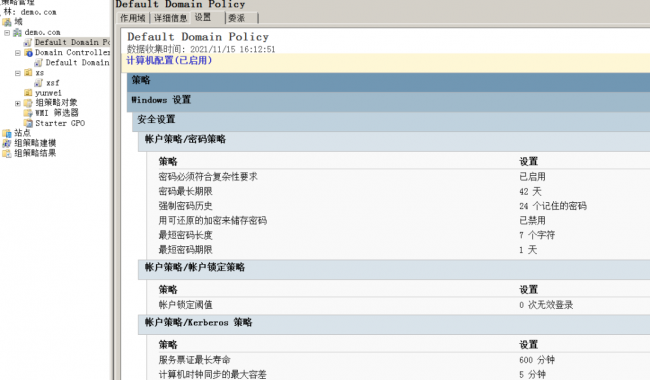650x380 pixels.
Task: Click the 域 (Domains) folder icon
Action: [x=7, y=22]
